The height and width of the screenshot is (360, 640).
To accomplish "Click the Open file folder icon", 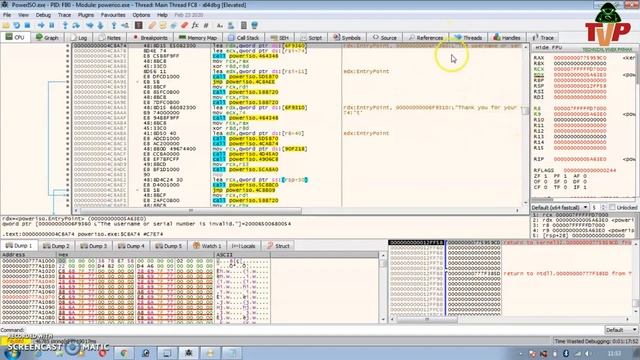I will click(6, 25).
